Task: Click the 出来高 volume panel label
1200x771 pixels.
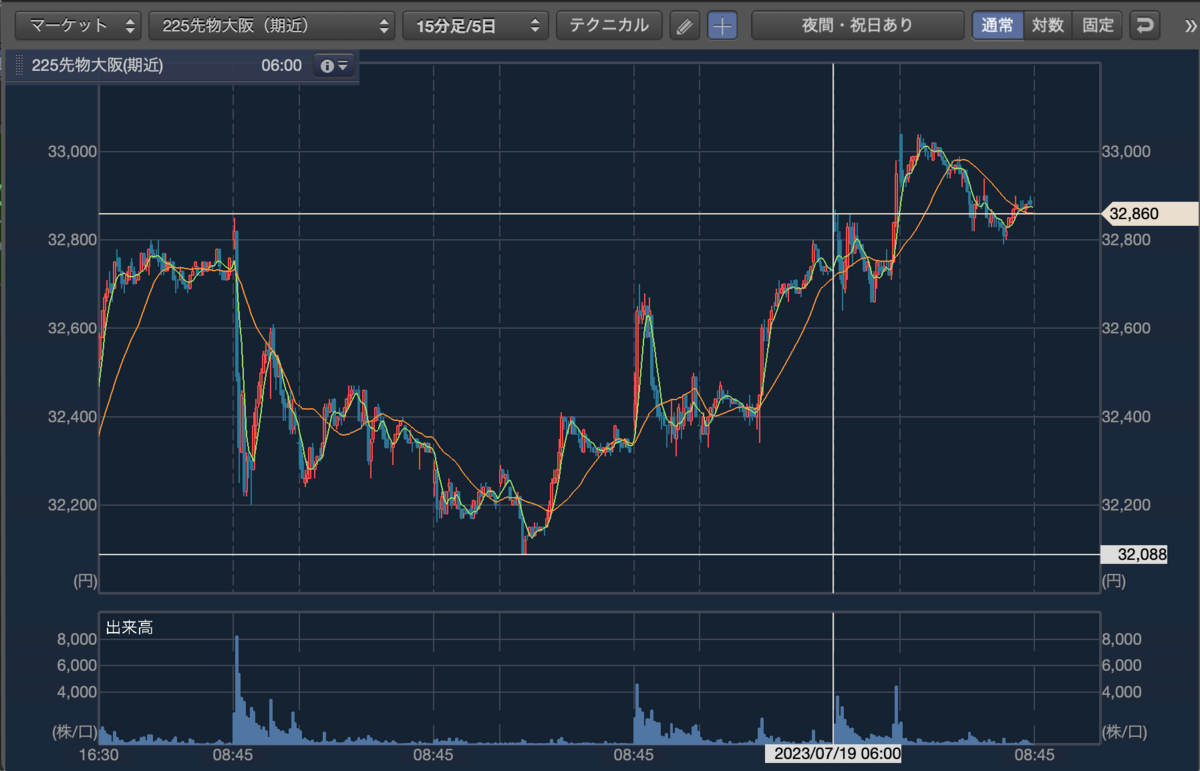Action: (x=129, y=628)
